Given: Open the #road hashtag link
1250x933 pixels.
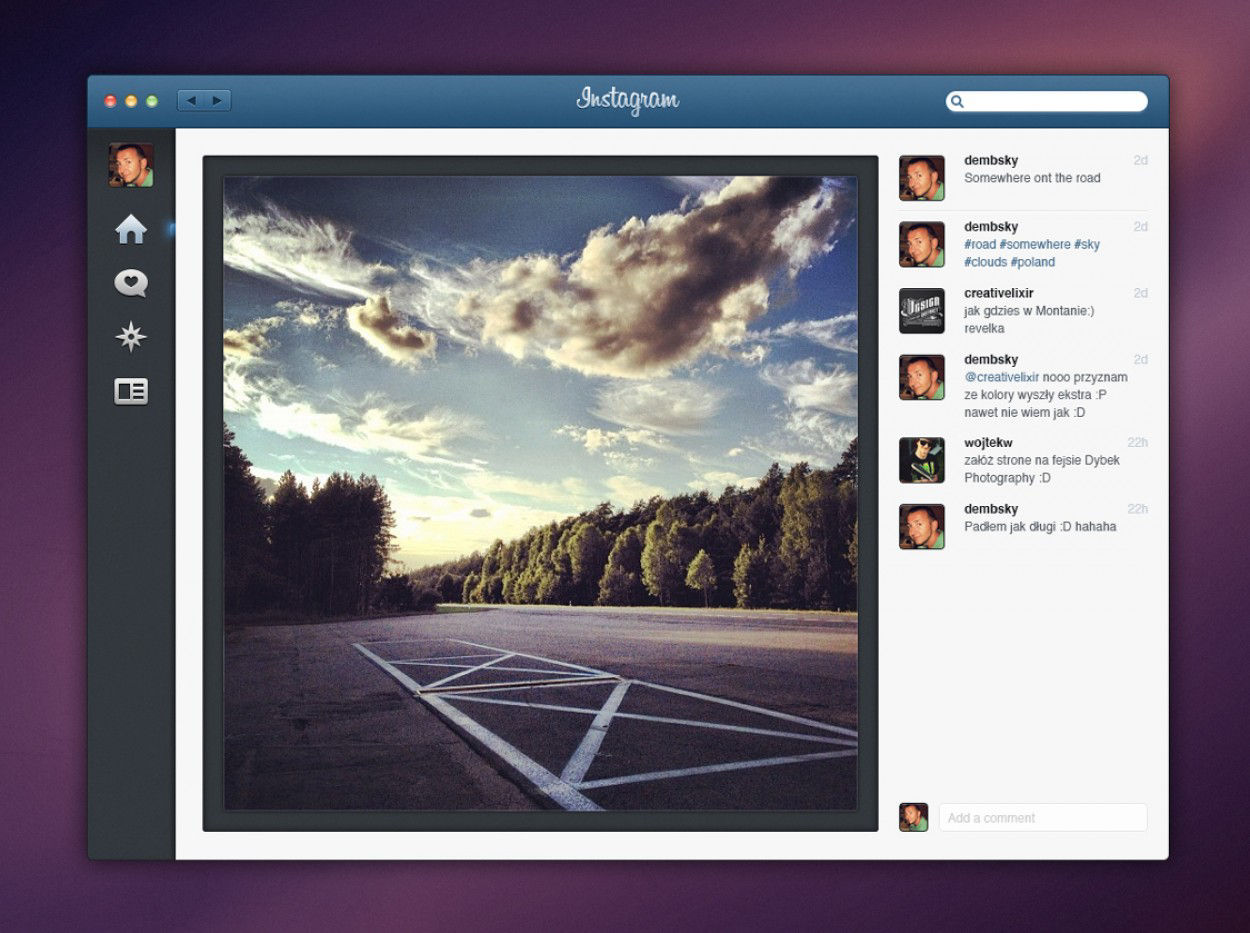Looking at the screenshot, I should [x=980, y=245].
